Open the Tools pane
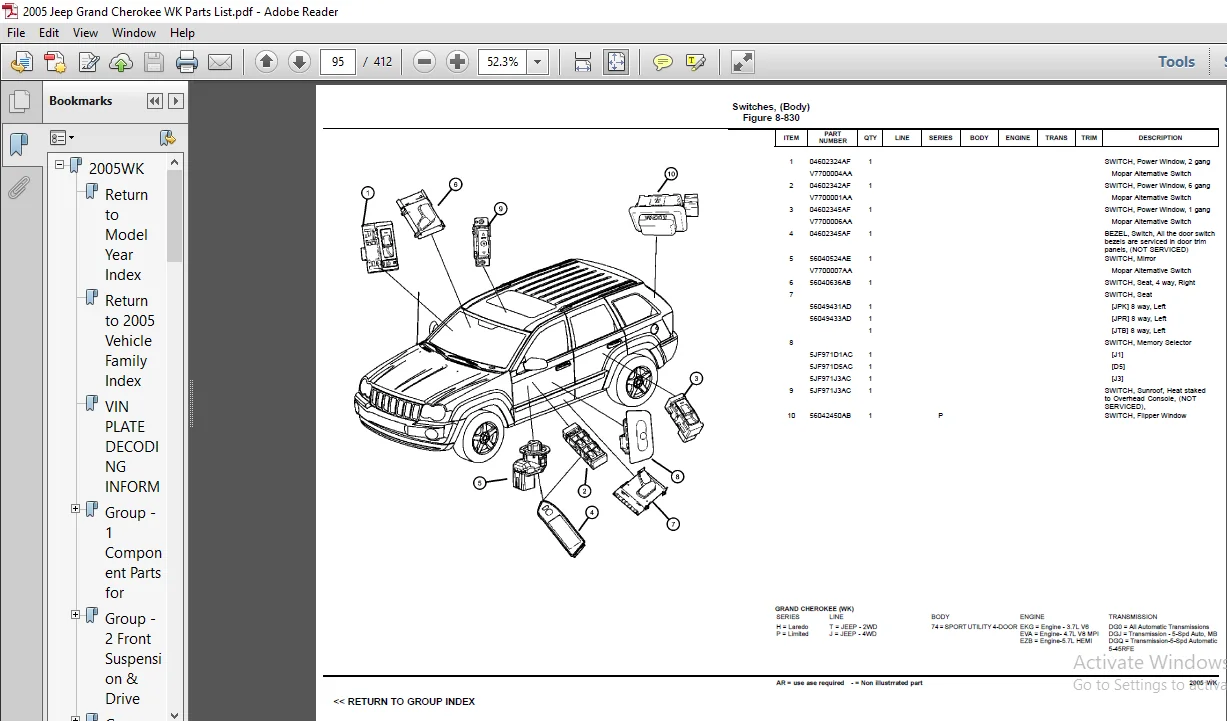 click(1176, 62)
